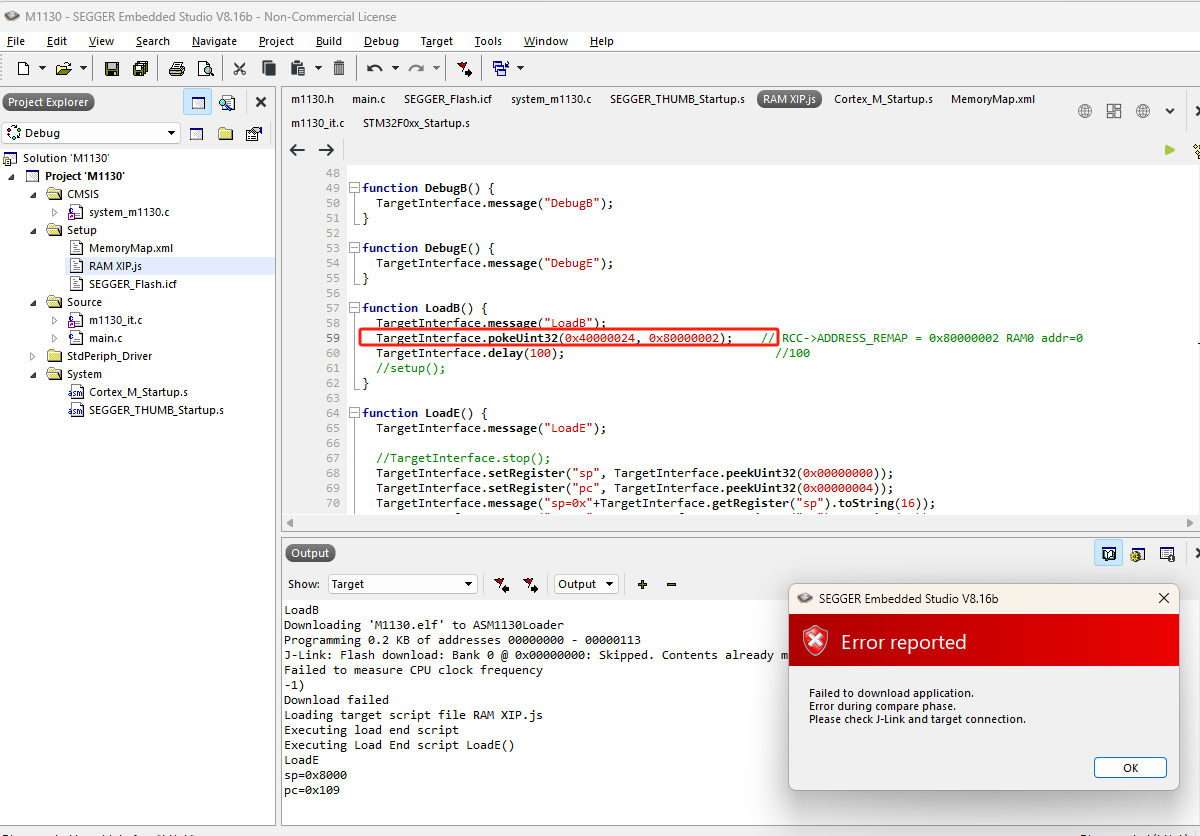The height and width of the screenshot is (836, 1200).
Task: Click the 'Failed to measure CPU clock frequency' line
Action: click(413, 670)
